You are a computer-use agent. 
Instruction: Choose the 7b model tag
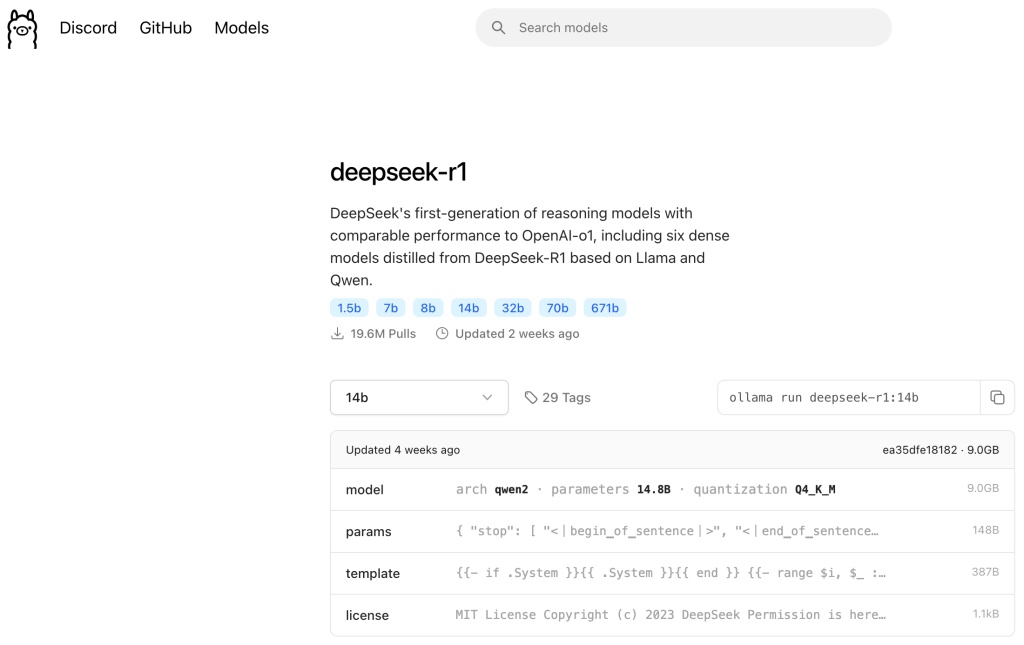pos(388,308)
